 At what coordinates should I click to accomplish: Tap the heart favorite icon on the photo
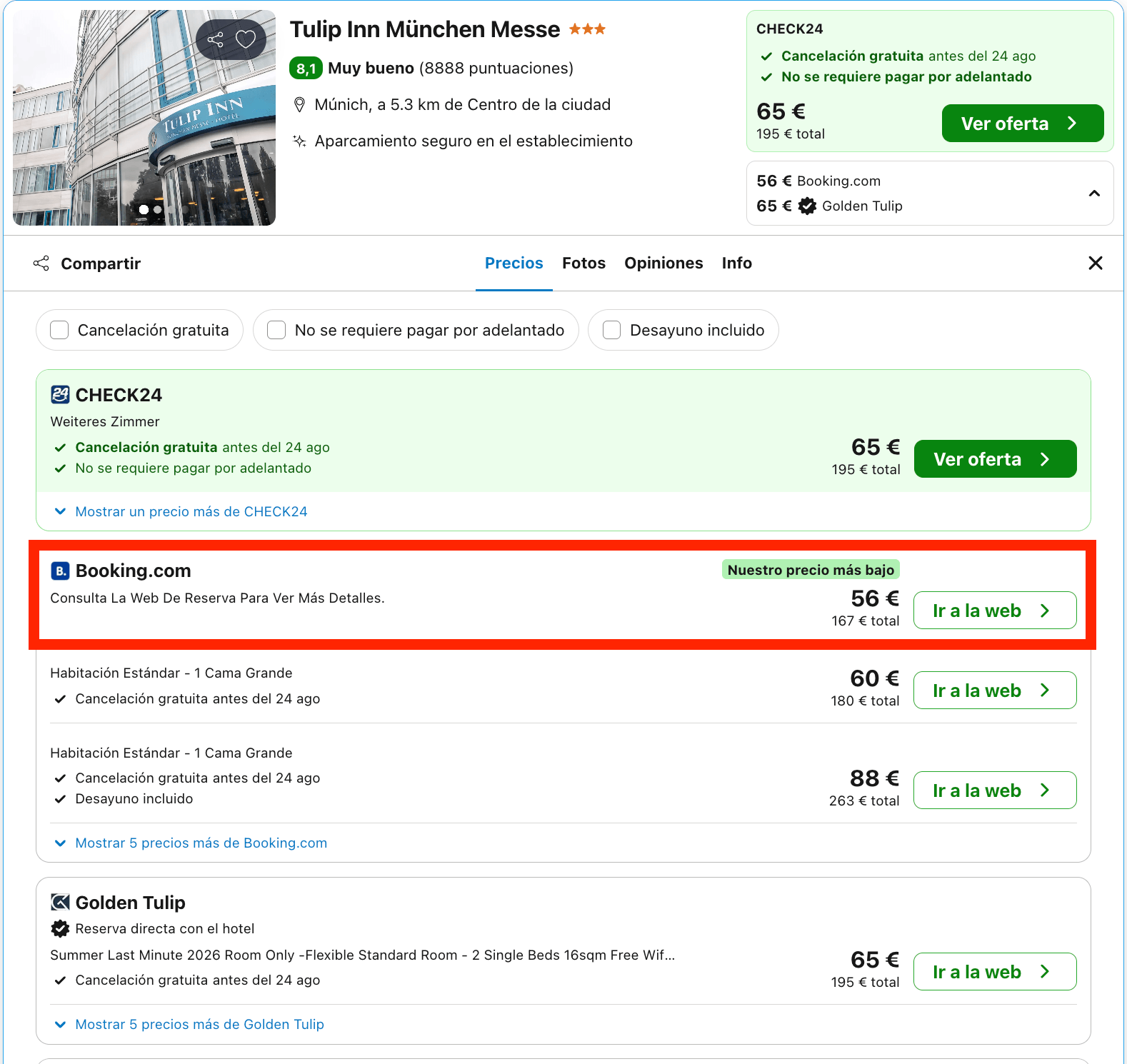pyautogui.click(x=246, y=39)
